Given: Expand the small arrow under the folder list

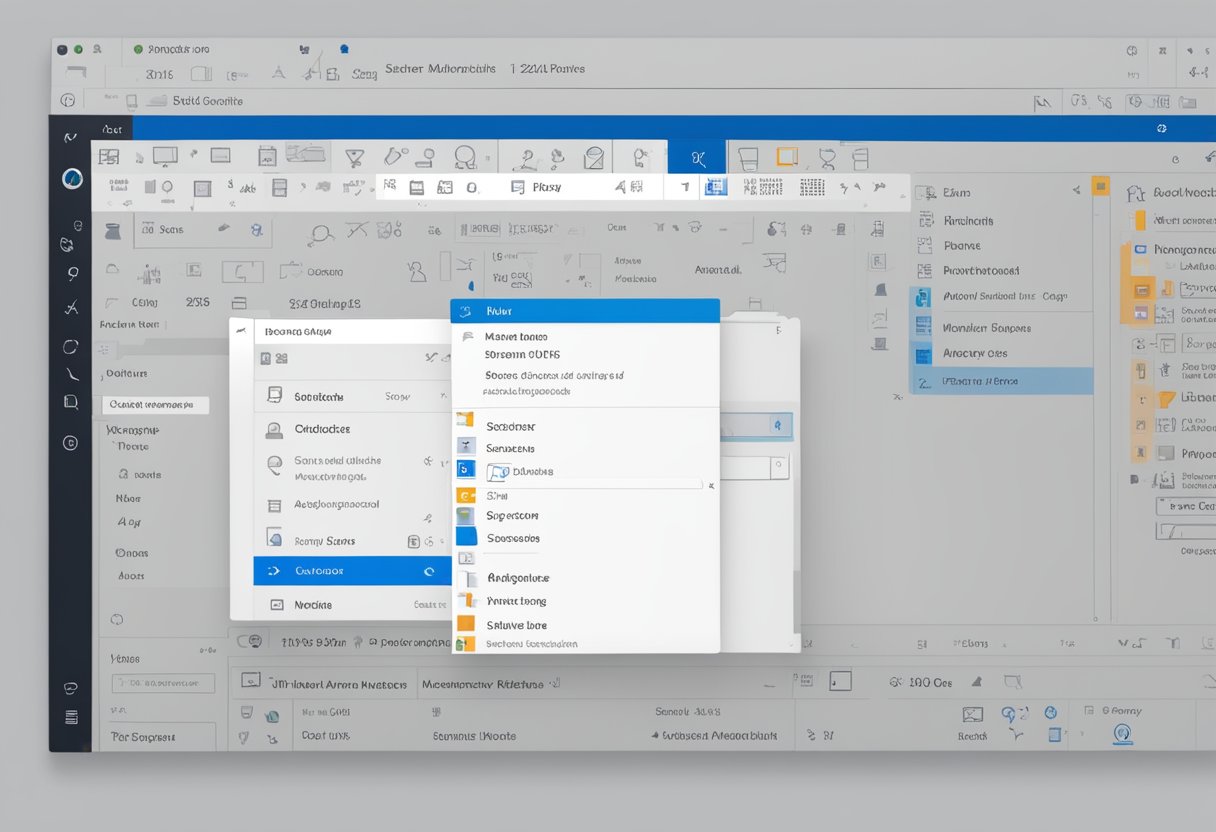Looking at the screenshot, I should [x=710, y=484].
